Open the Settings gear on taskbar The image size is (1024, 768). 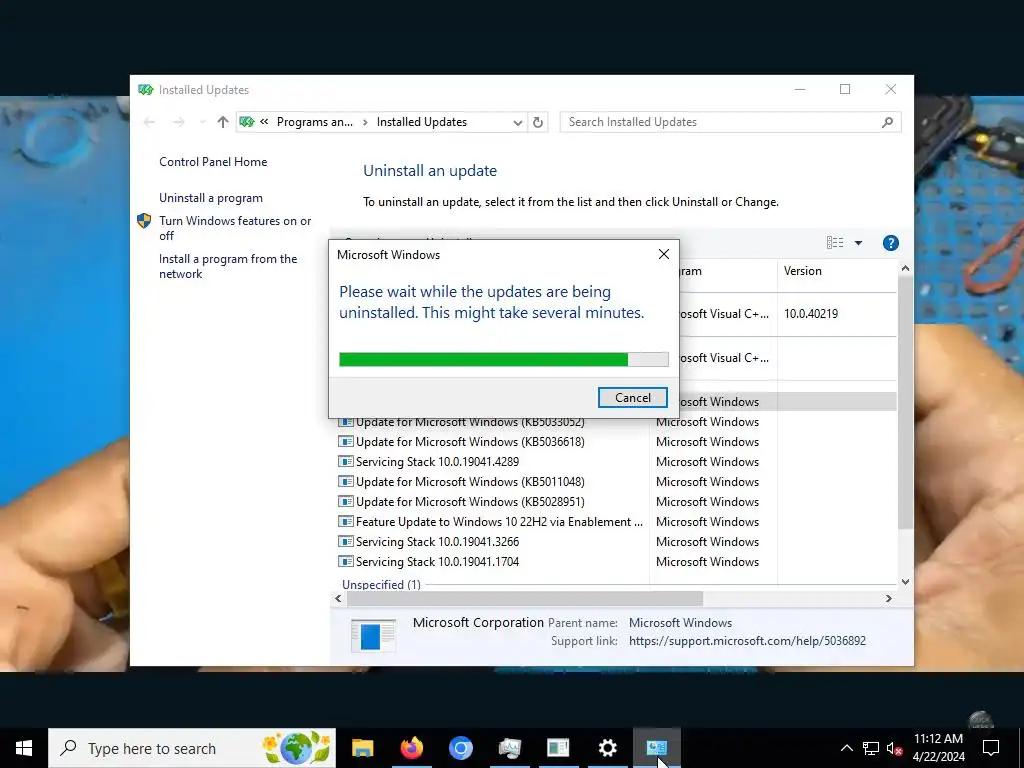(607, 748)
